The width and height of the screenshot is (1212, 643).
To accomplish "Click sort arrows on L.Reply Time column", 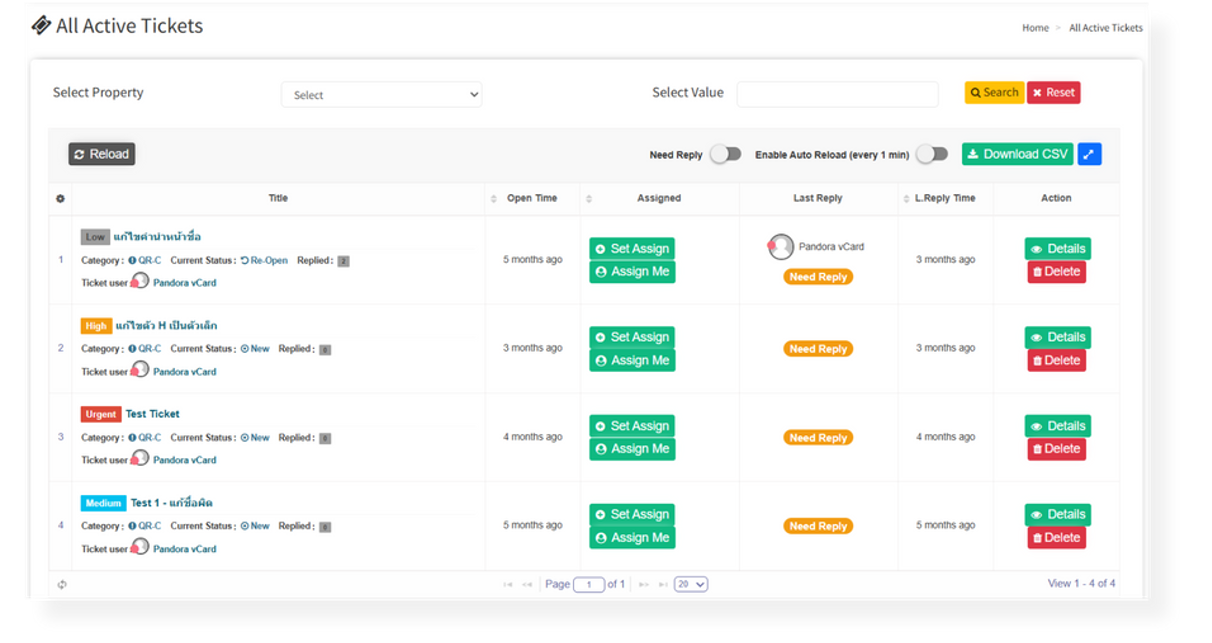I will 906,199.
